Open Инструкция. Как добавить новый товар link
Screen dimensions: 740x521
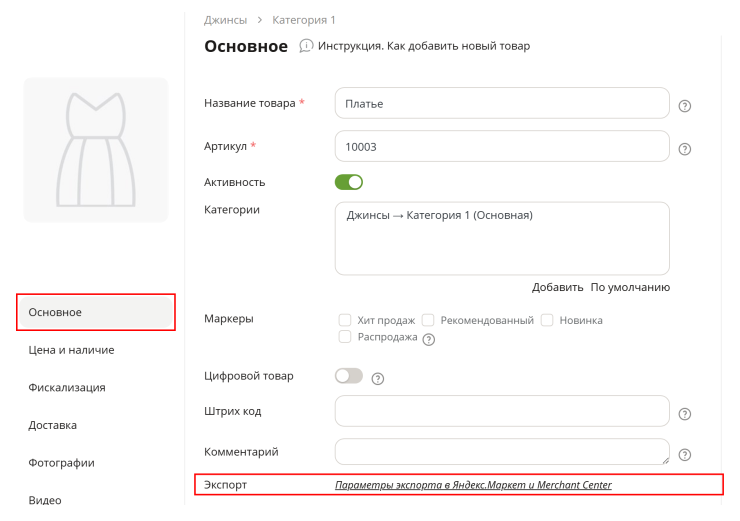tap(424, 46)
